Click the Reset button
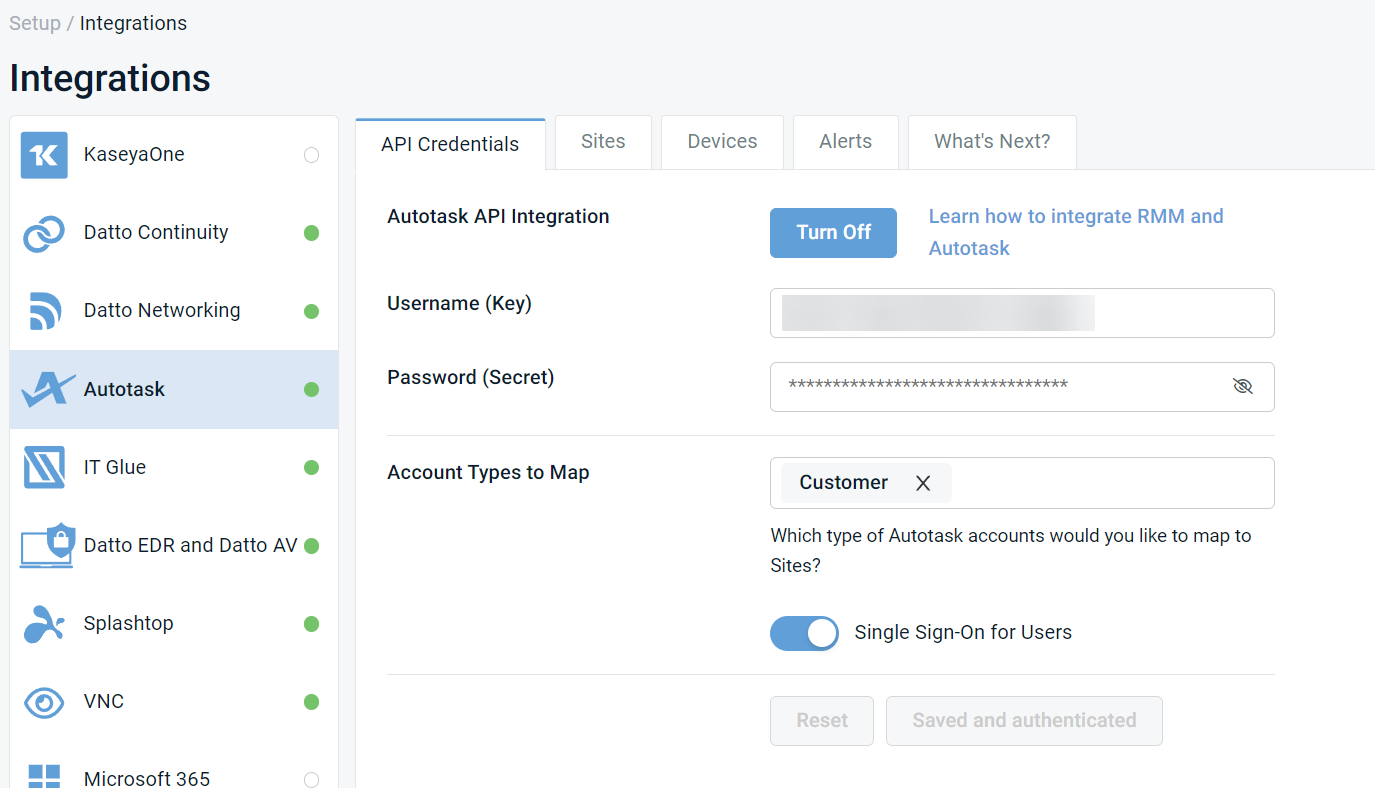This screenshot has width=1375, height=788. click(822, 721)
